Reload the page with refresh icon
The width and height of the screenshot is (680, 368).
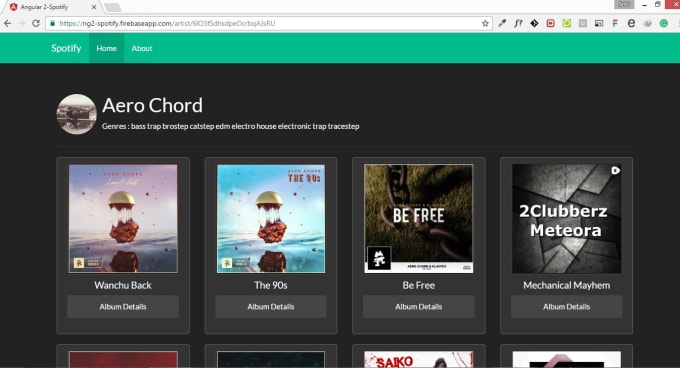tap(36, 23)
